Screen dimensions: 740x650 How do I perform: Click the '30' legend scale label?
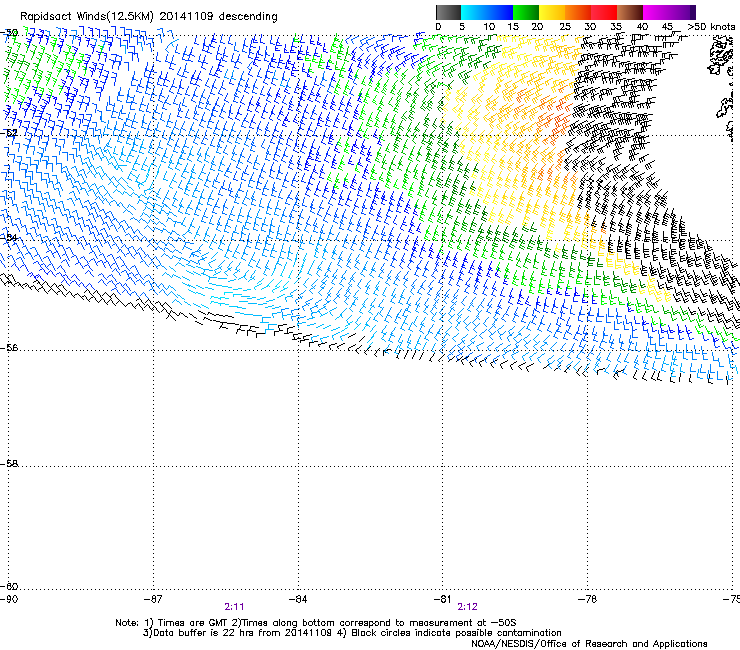coord(590,27)
